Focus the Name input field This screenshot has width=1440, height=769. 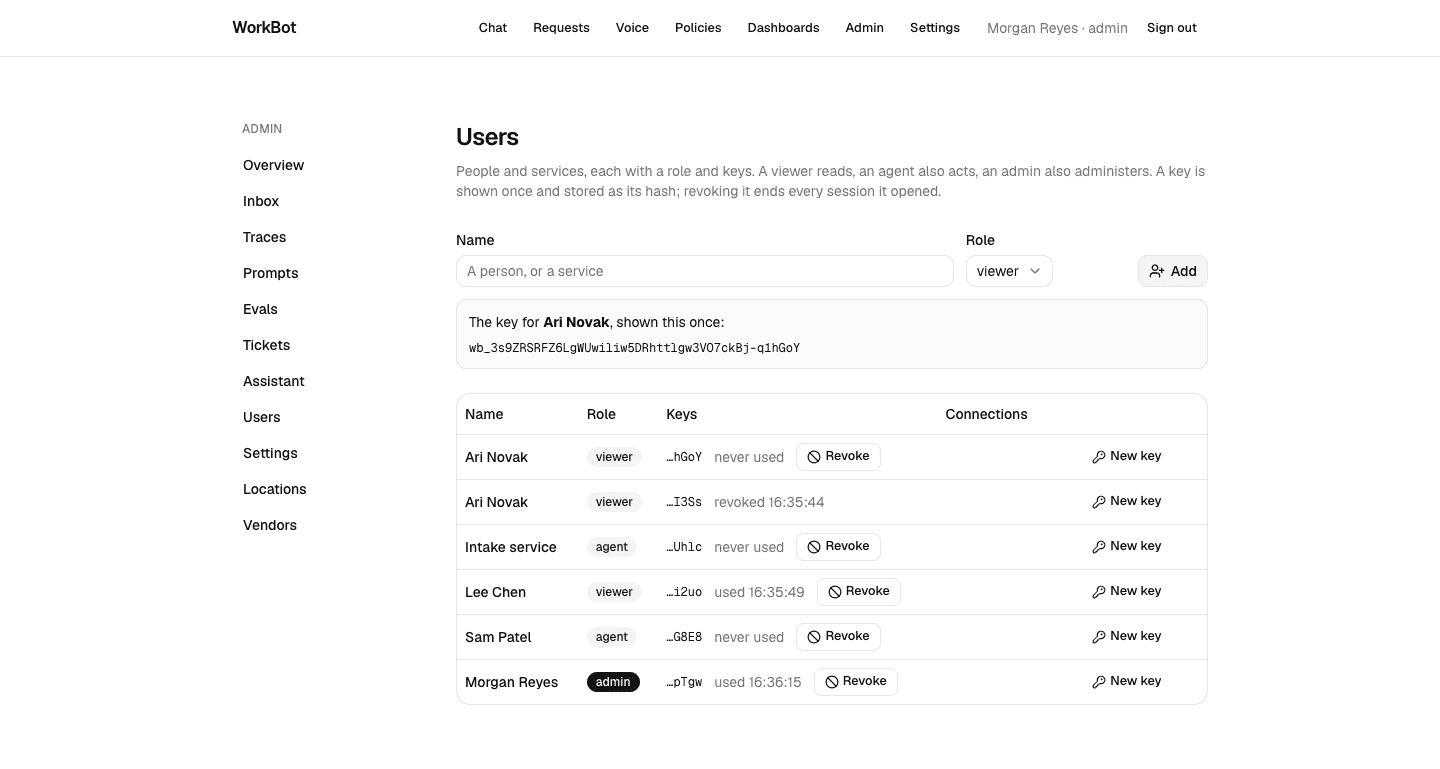(x=705, y=271)
